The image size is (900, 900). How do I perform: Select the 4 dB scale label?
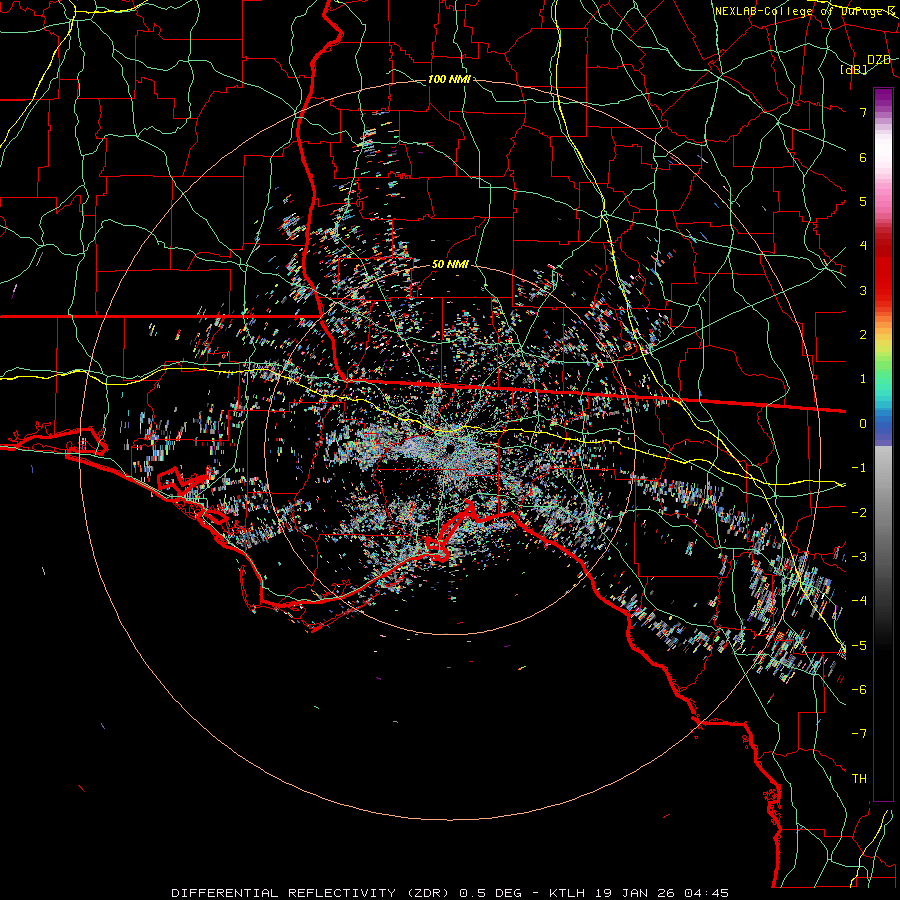coord(863,246)
